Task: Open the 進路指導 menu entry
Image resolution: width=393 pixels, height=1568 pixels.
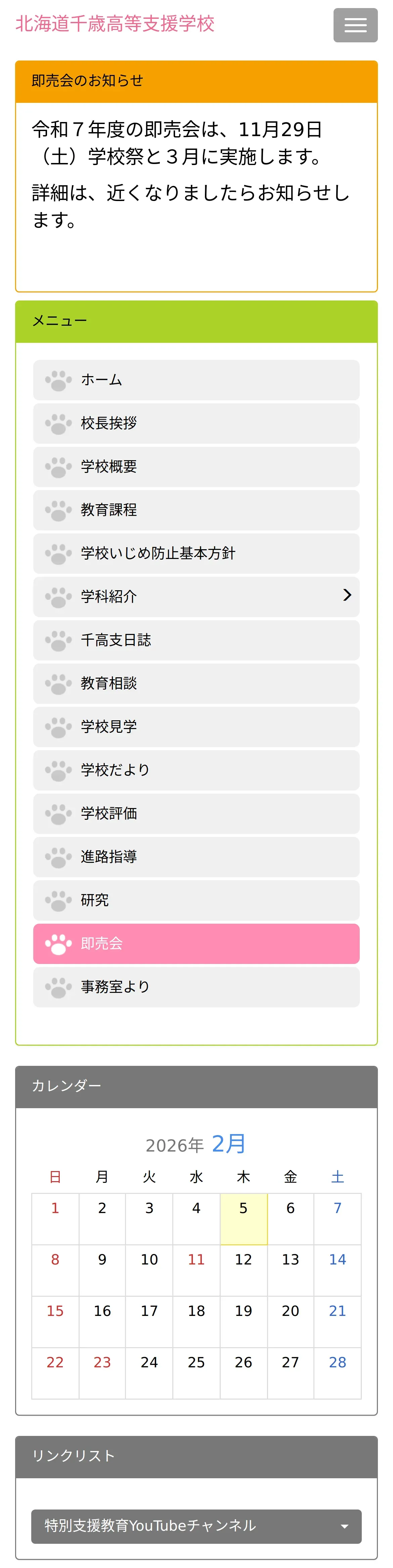Action: (x=196, y=856)
